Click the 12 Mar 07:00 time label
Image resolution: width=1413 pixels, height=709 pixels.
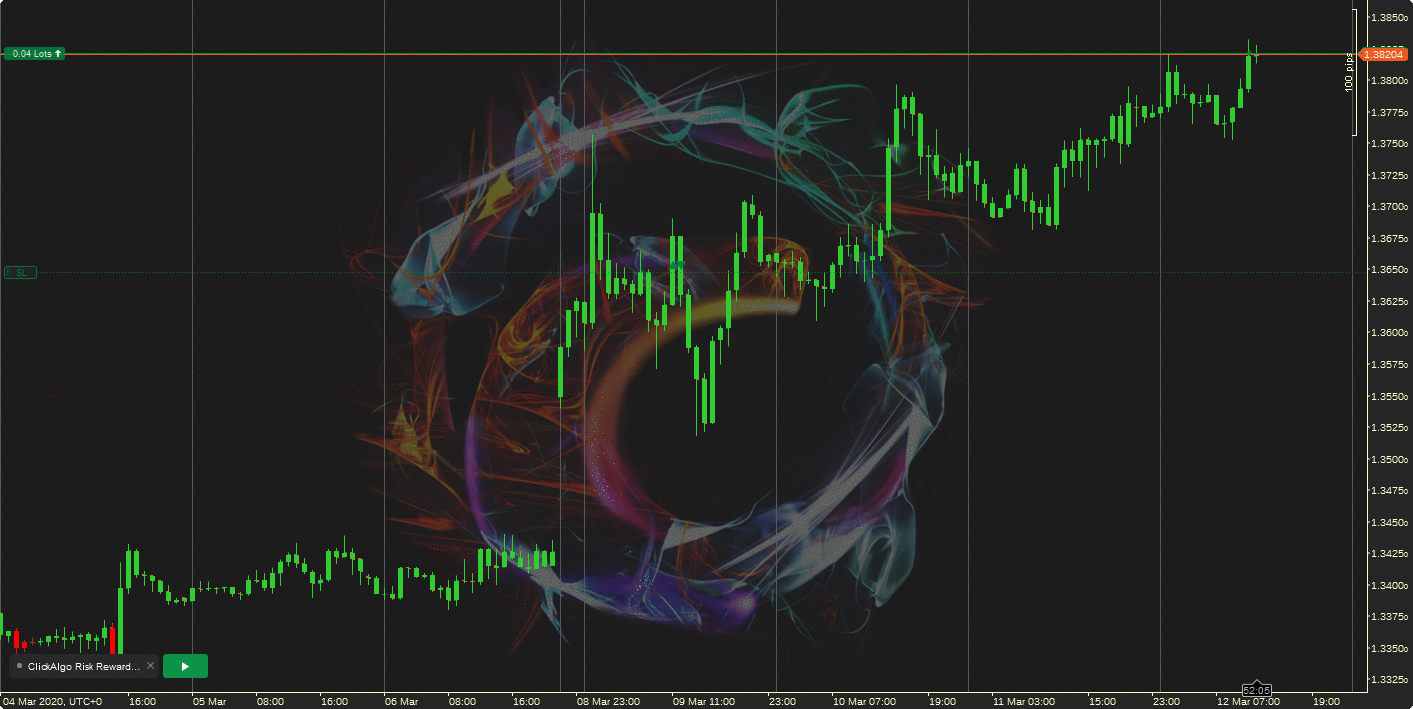pyautogui.click(x=1248, y=702)
